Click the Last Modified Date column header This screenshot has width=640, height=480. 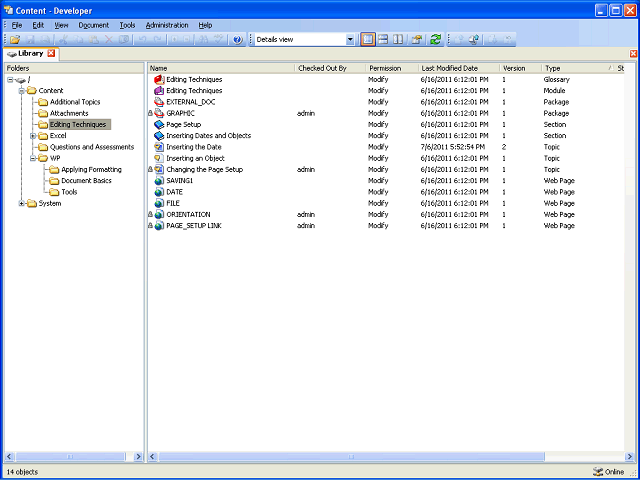point(459,68)
